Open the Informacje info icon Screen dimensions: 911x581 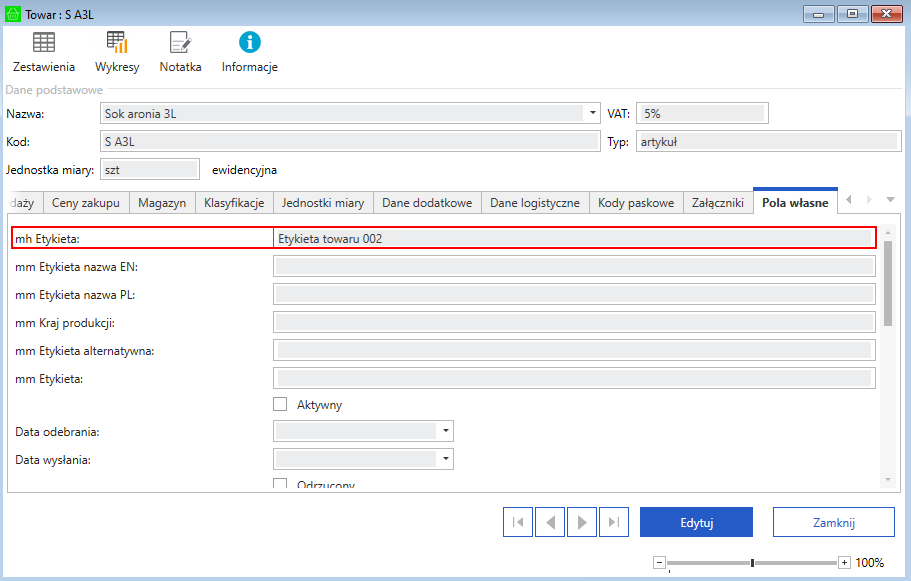coord(249,43)
